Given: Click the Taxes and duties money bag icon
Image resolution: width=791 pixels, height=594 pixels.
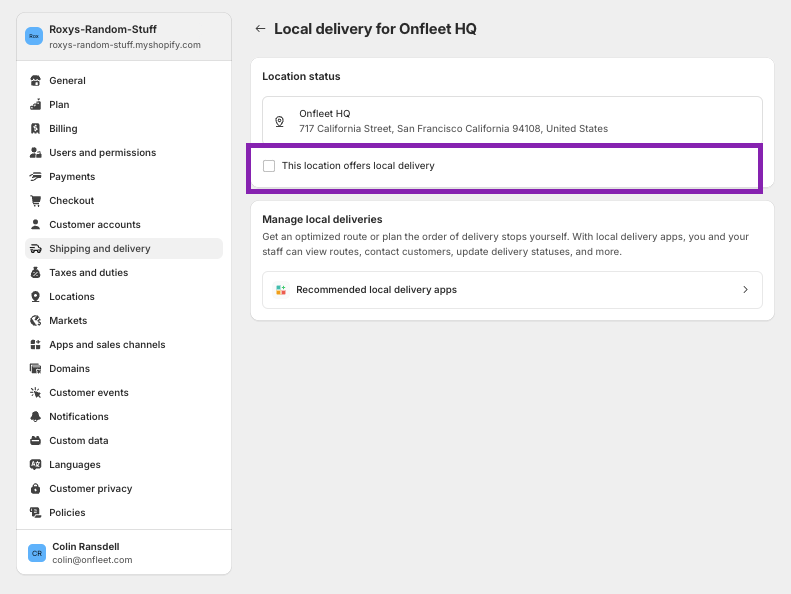Looking at the screenshot, I should point(35,273).
